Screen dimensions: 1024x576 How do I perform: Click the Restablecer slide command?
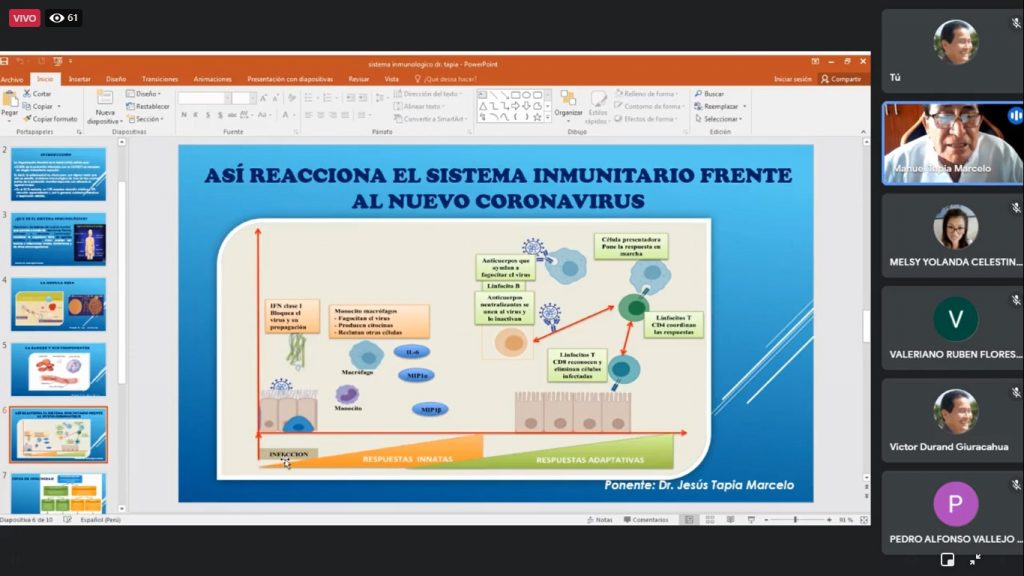click(148, 106)
